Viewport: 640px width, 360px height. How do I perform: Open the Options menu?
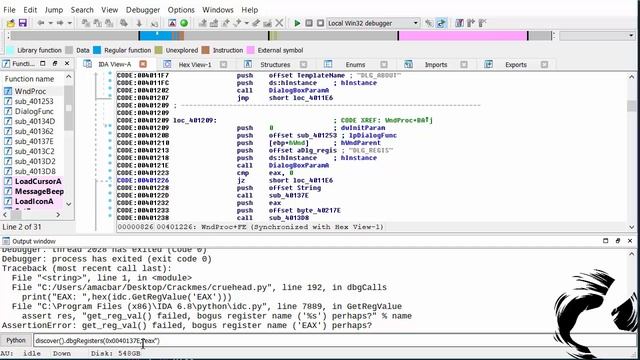(181, 10)
